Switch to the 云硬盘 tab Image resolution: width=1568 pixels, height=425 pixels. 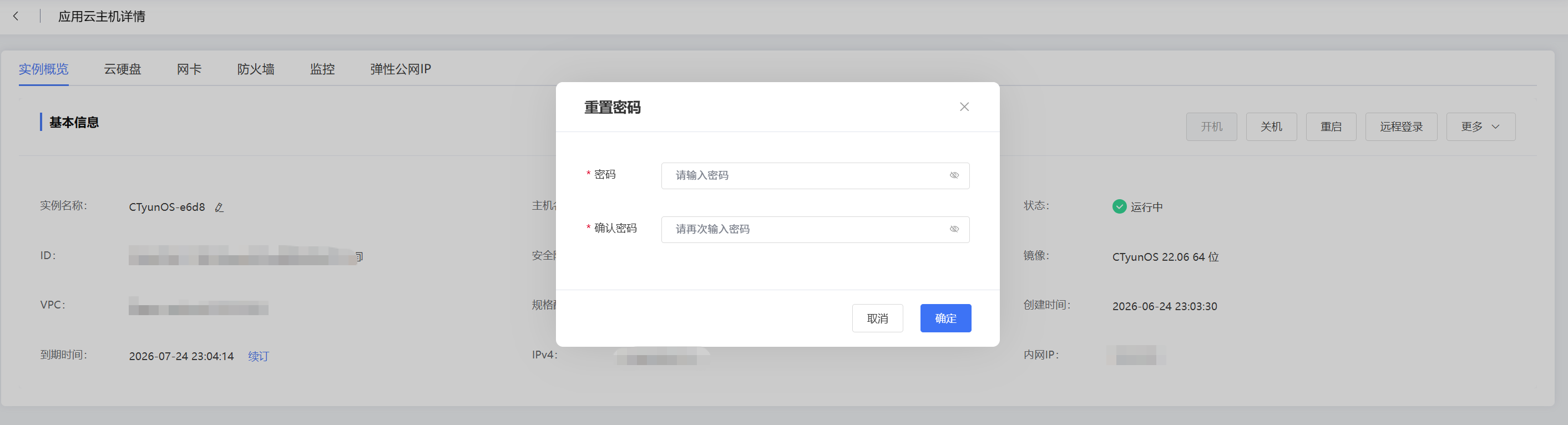click(x=123, y=69)
